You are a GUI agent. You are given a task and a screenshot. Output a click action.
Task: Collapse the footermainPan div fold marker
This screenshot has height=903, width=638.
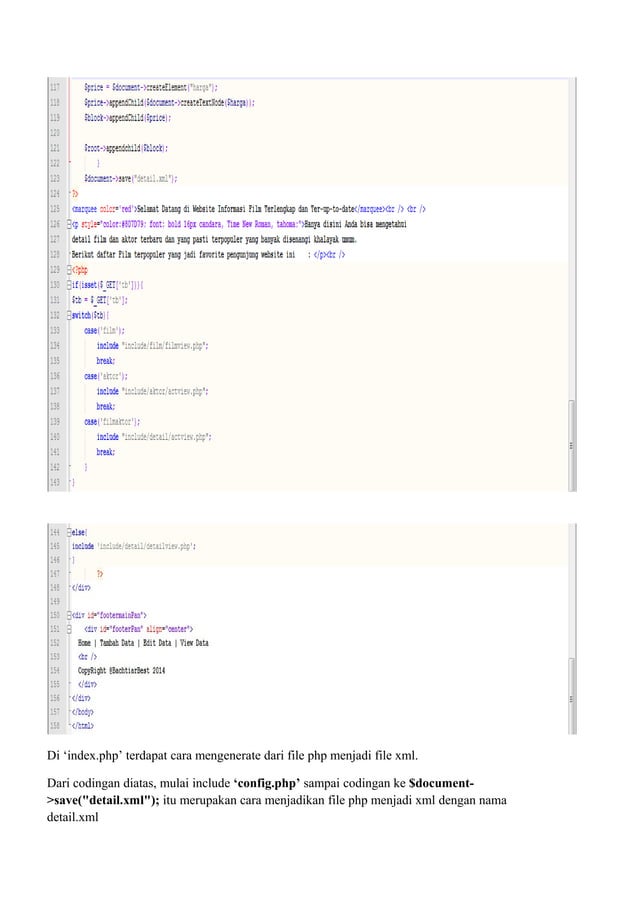(x=70, y=615)
